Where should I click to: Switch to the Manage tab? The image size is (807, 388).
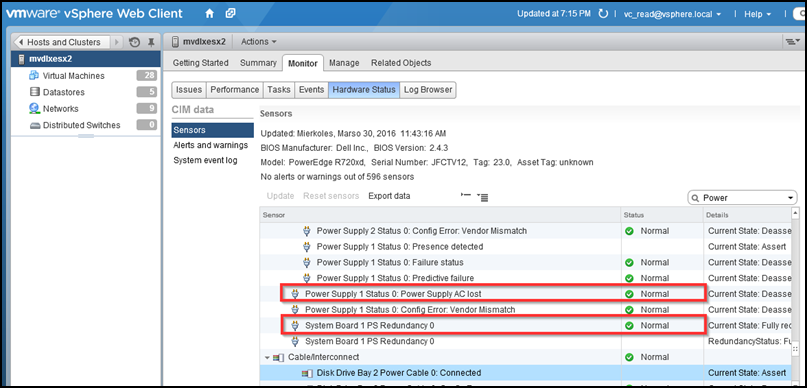[344, 63]
